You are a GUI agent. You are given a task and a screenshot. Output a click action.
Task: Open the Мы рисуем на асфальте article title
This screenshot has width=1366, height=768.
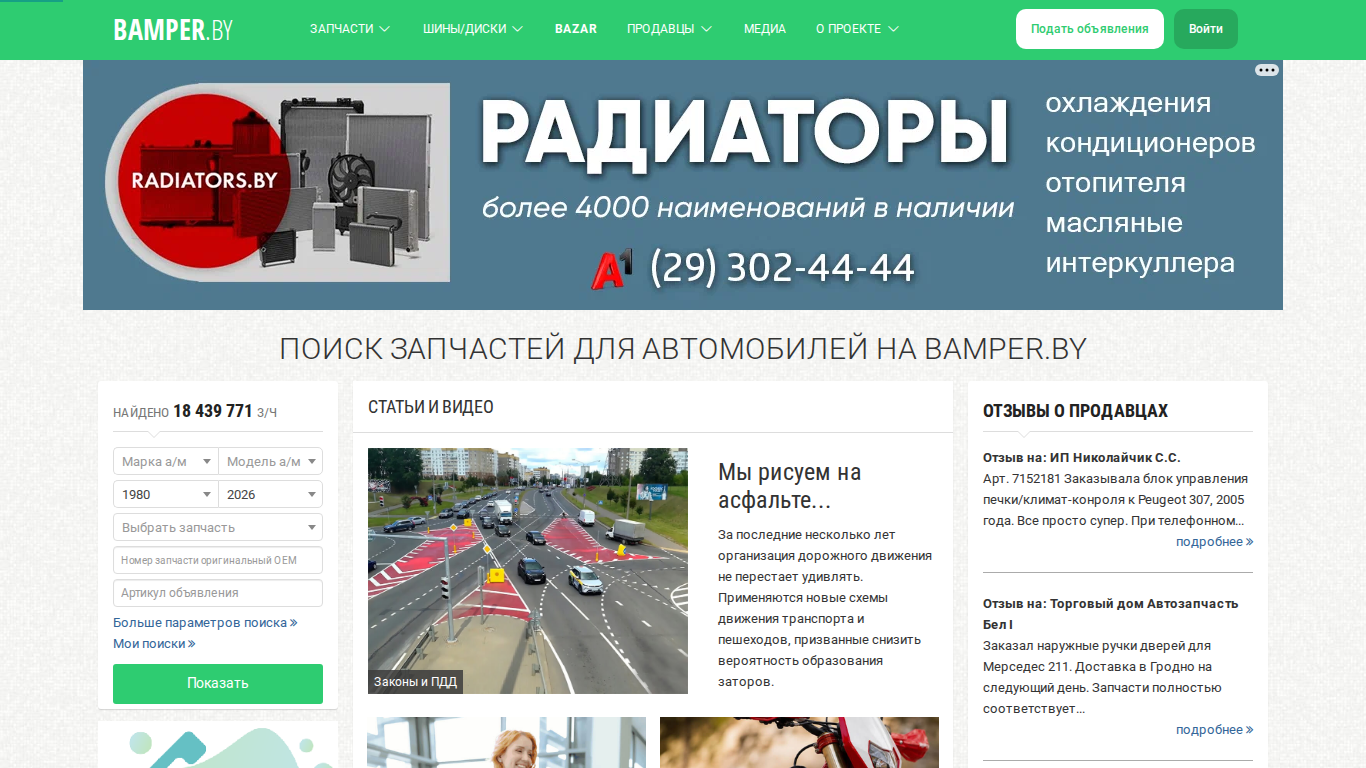pos(790,486)
